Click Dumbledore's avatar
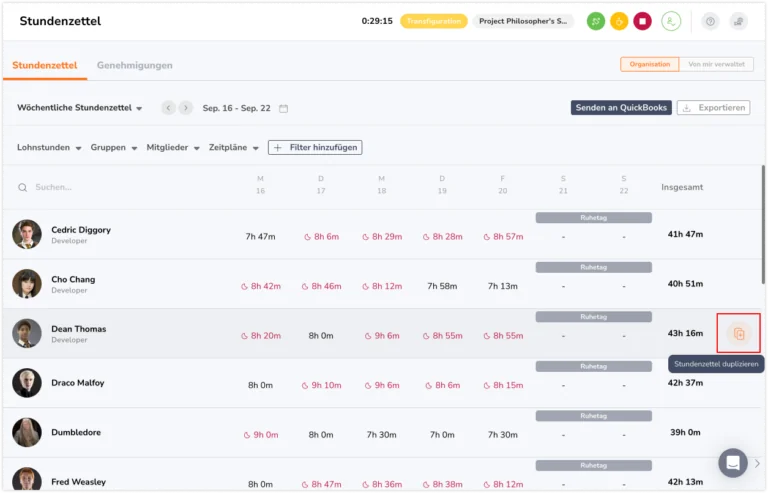 (26, 432)
